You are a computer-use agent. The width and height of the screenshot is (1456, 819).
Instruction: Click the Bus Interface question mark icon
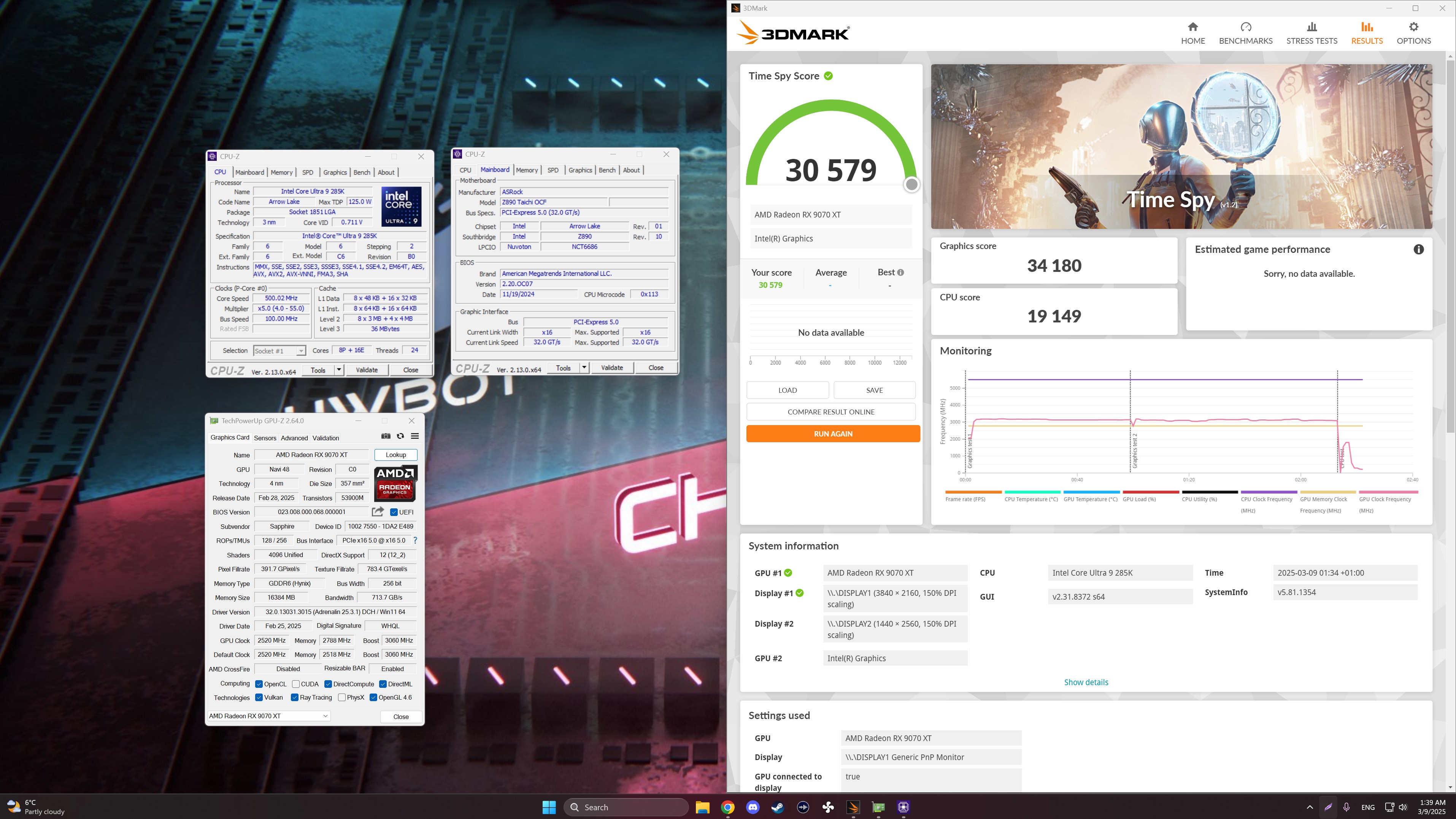(415, 540)
